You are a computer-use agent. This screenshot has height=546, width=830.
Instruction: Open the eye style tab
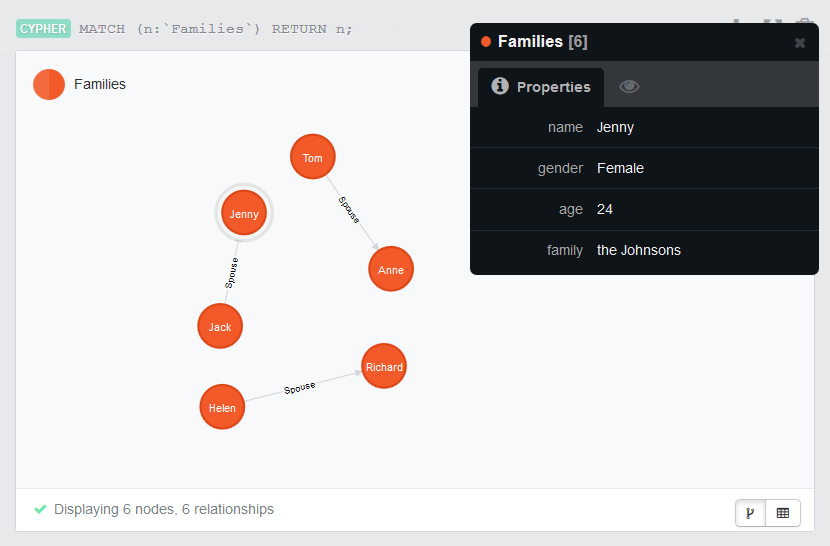[x=629, y=87]
